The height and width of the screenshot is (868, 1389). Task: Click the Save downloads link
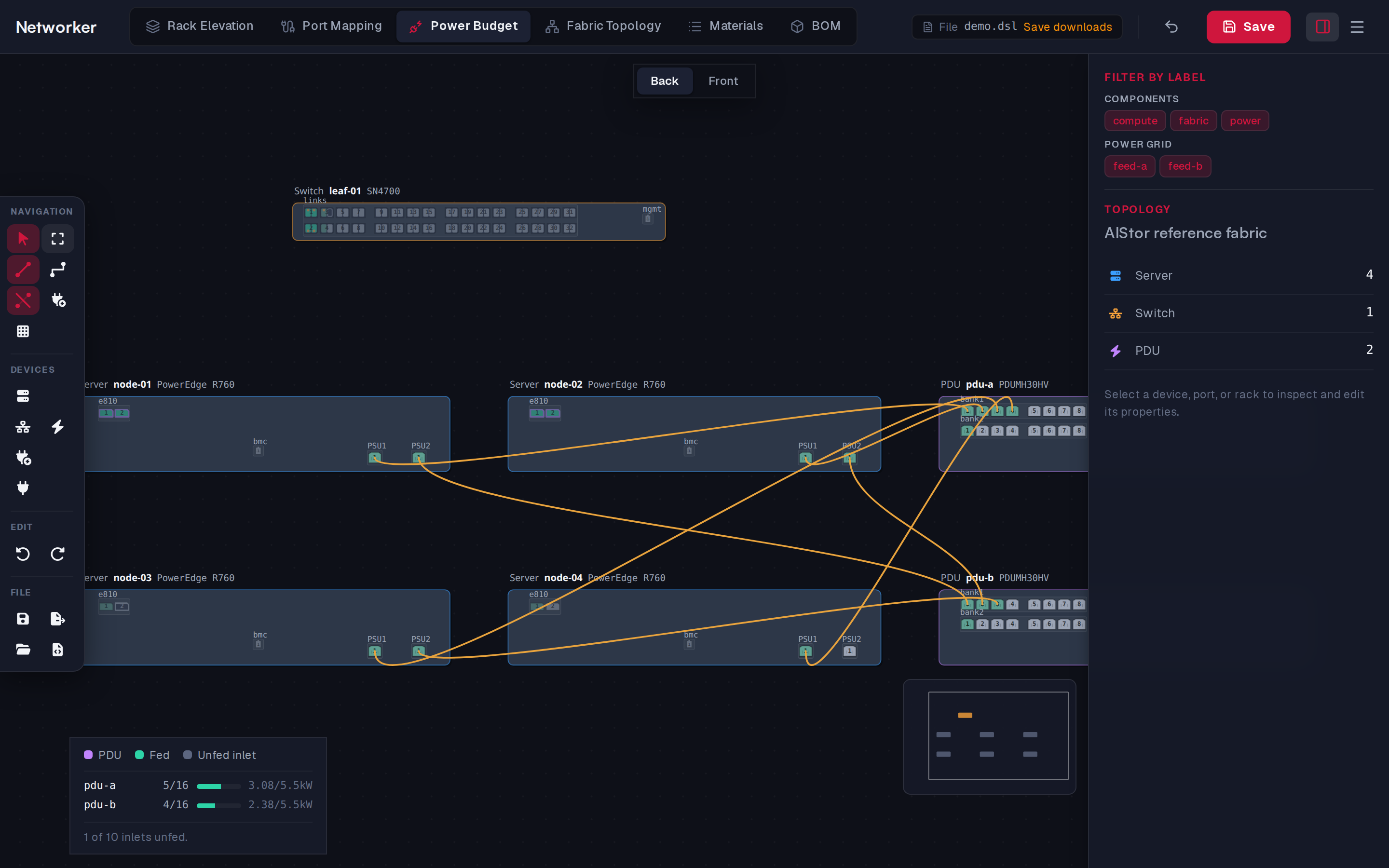(x=1068, y=27)
